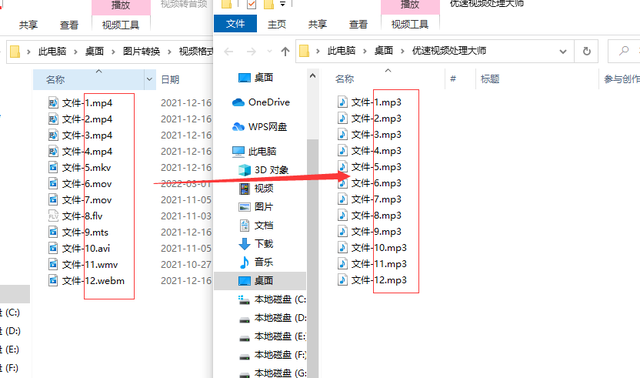Click the forward navigation arrow
Viewport: 640px width, 378px height.
tap(251, 51)
